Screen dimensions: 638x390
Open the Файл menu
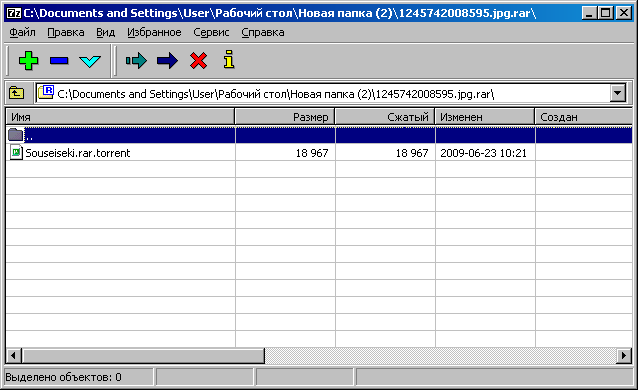coord(22,32)
